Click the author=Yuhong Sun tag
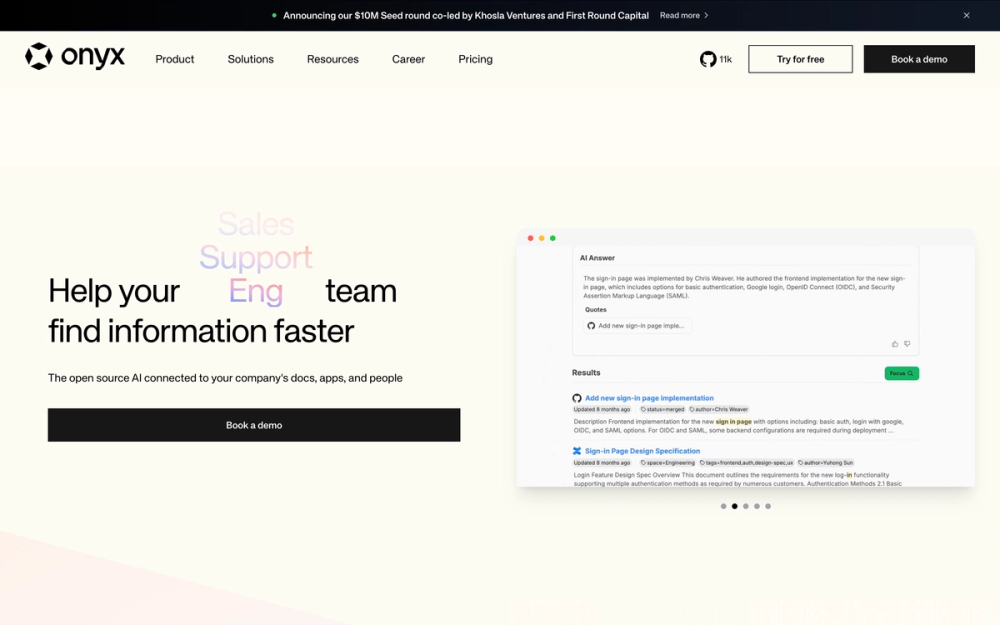Viewport: 1000px width, 625px height. (825, 463)
